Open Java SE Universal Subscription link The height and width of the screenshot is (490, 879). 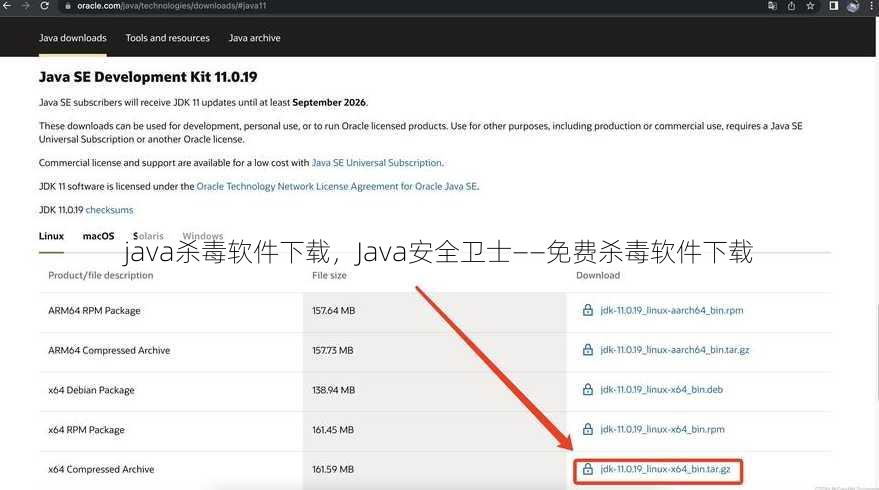[377, 163]
